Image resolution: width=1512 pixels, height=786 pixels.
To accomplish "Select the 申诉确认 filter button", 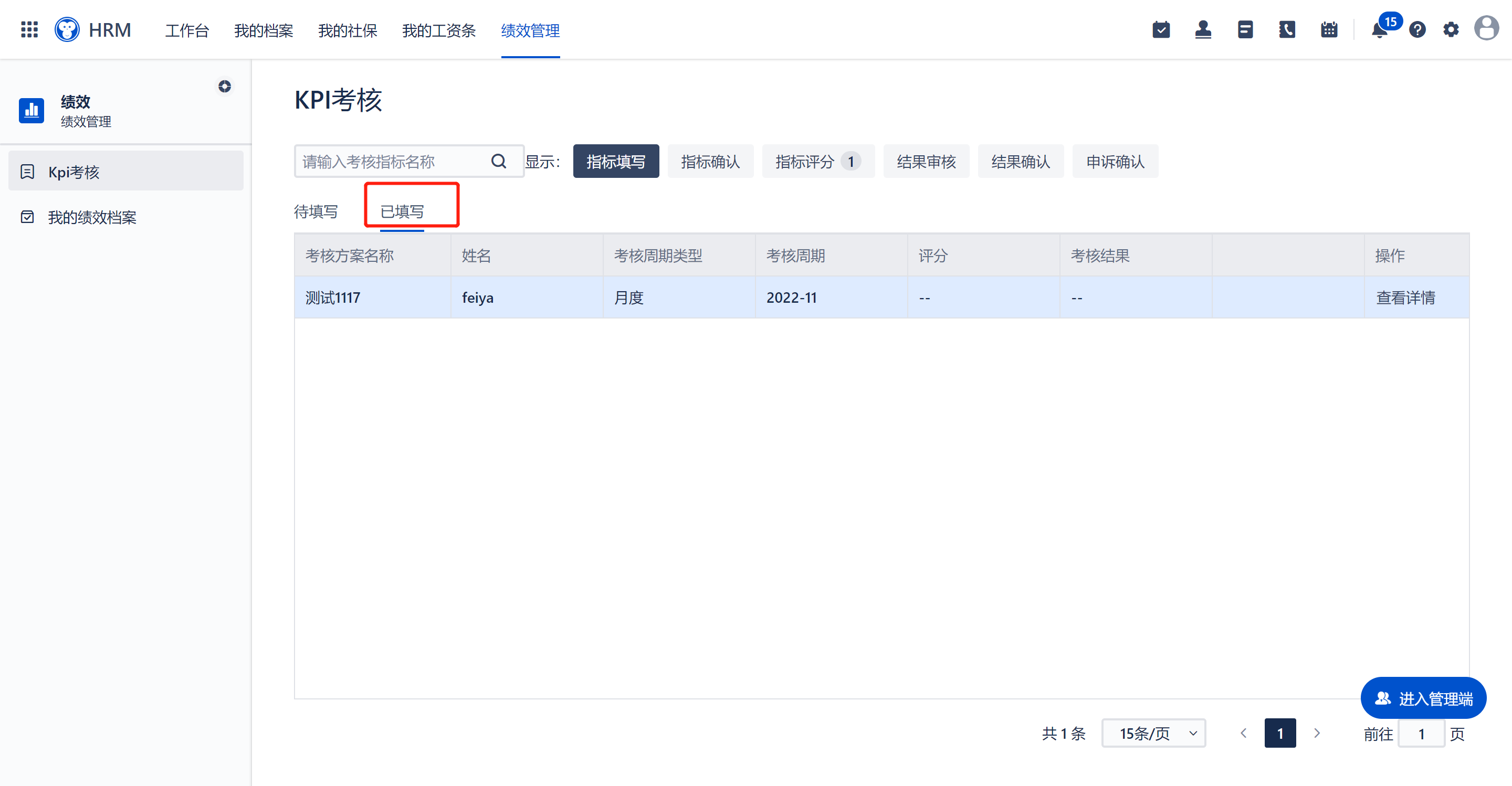I will [x=1115, y=161].
